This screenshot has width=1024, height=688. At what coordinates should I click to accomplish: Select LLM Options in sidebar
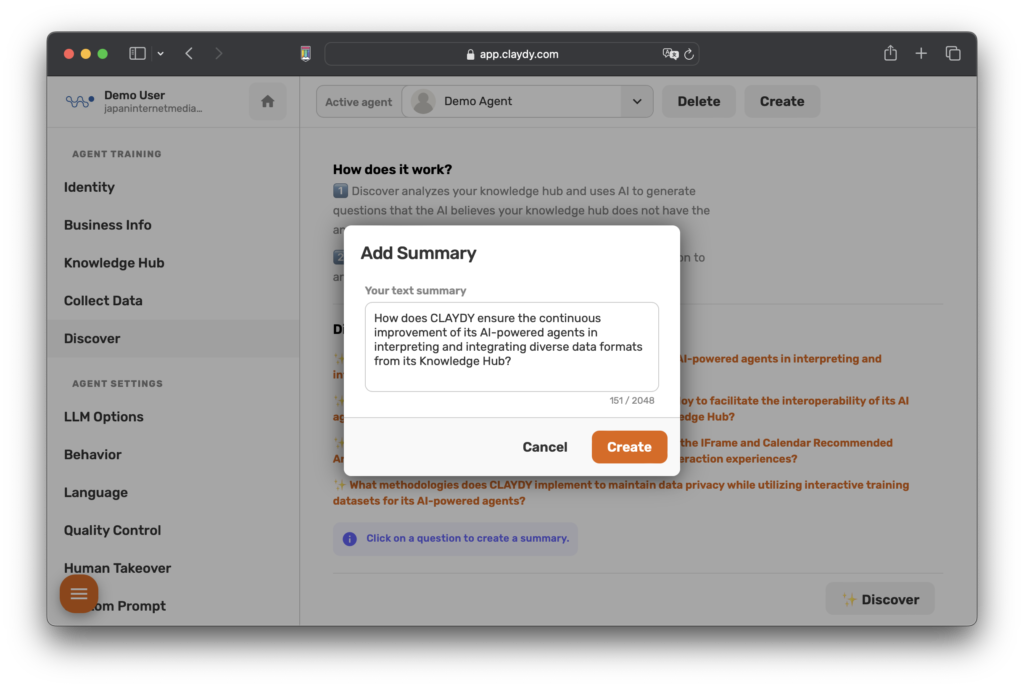click(103, 417)
